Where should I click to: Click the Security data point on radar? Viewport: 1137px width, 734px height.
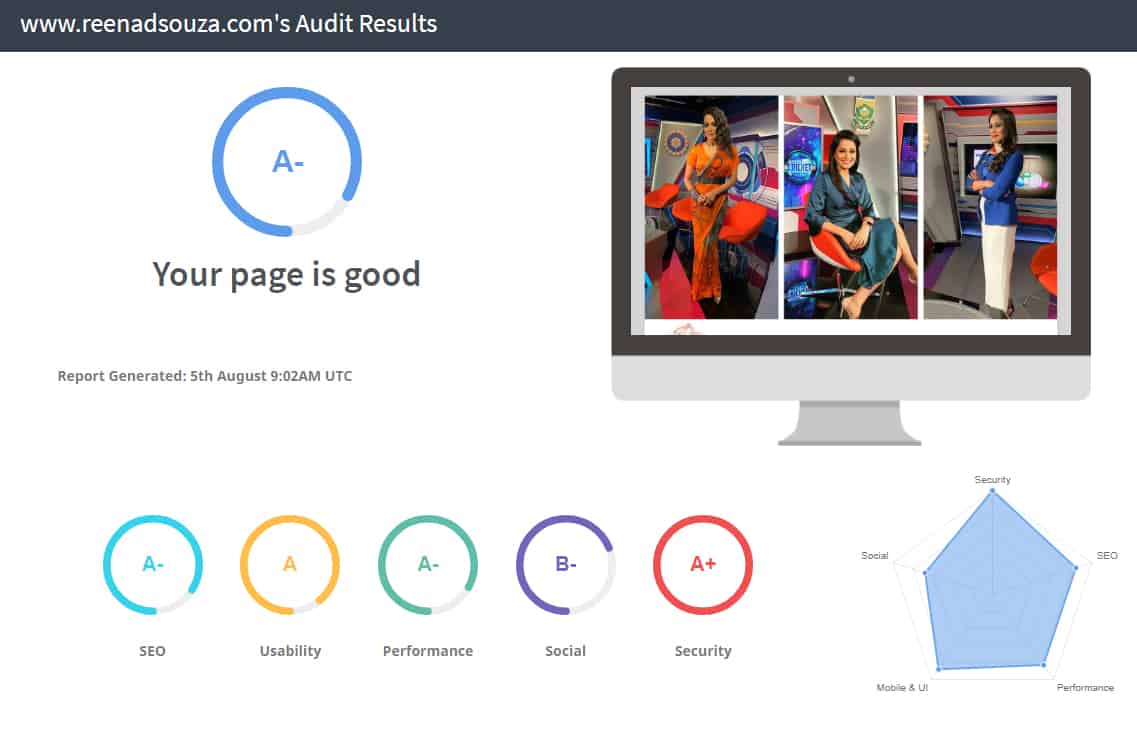coord(993,492)
